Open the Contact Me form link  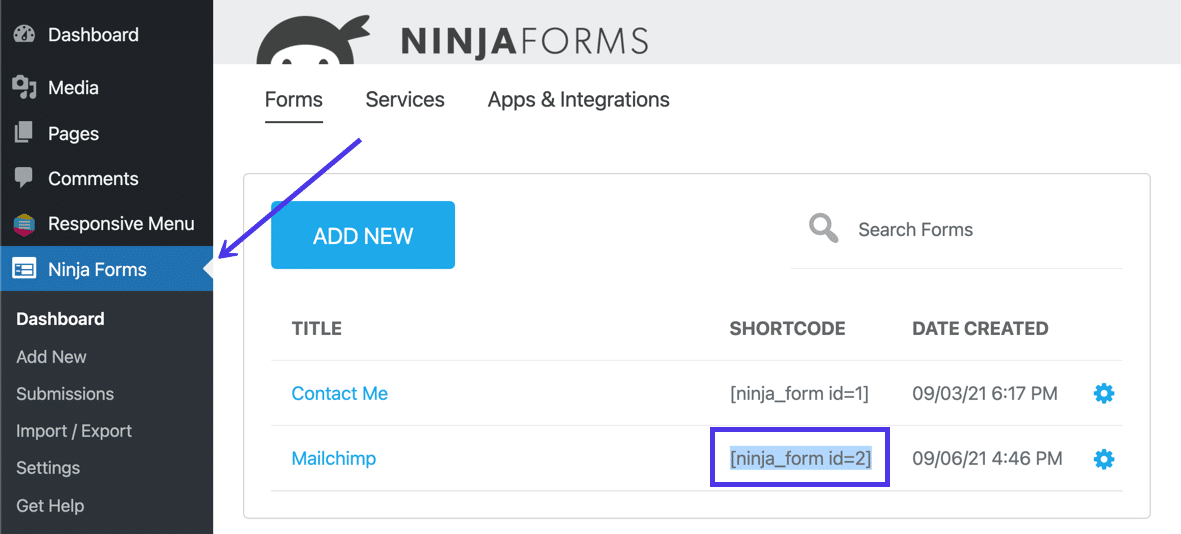pos(339,393)
